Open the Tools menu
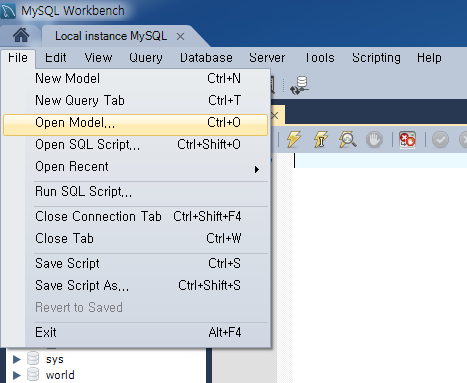467x383 pixels. pos(320,58)
